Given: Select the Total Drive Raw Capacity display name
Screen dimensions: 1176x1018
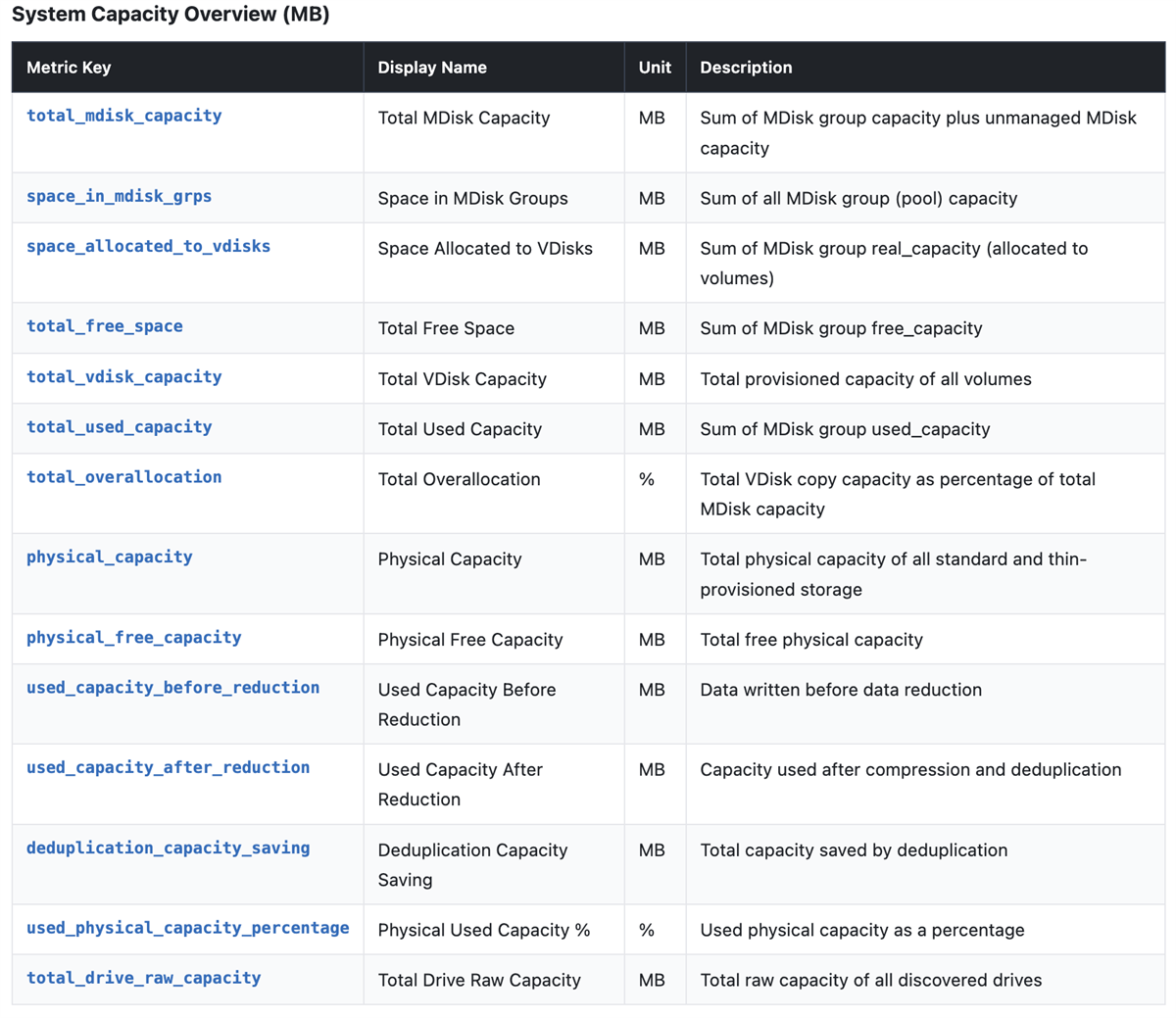Looking at the screenshot, I should click(479, 980).
